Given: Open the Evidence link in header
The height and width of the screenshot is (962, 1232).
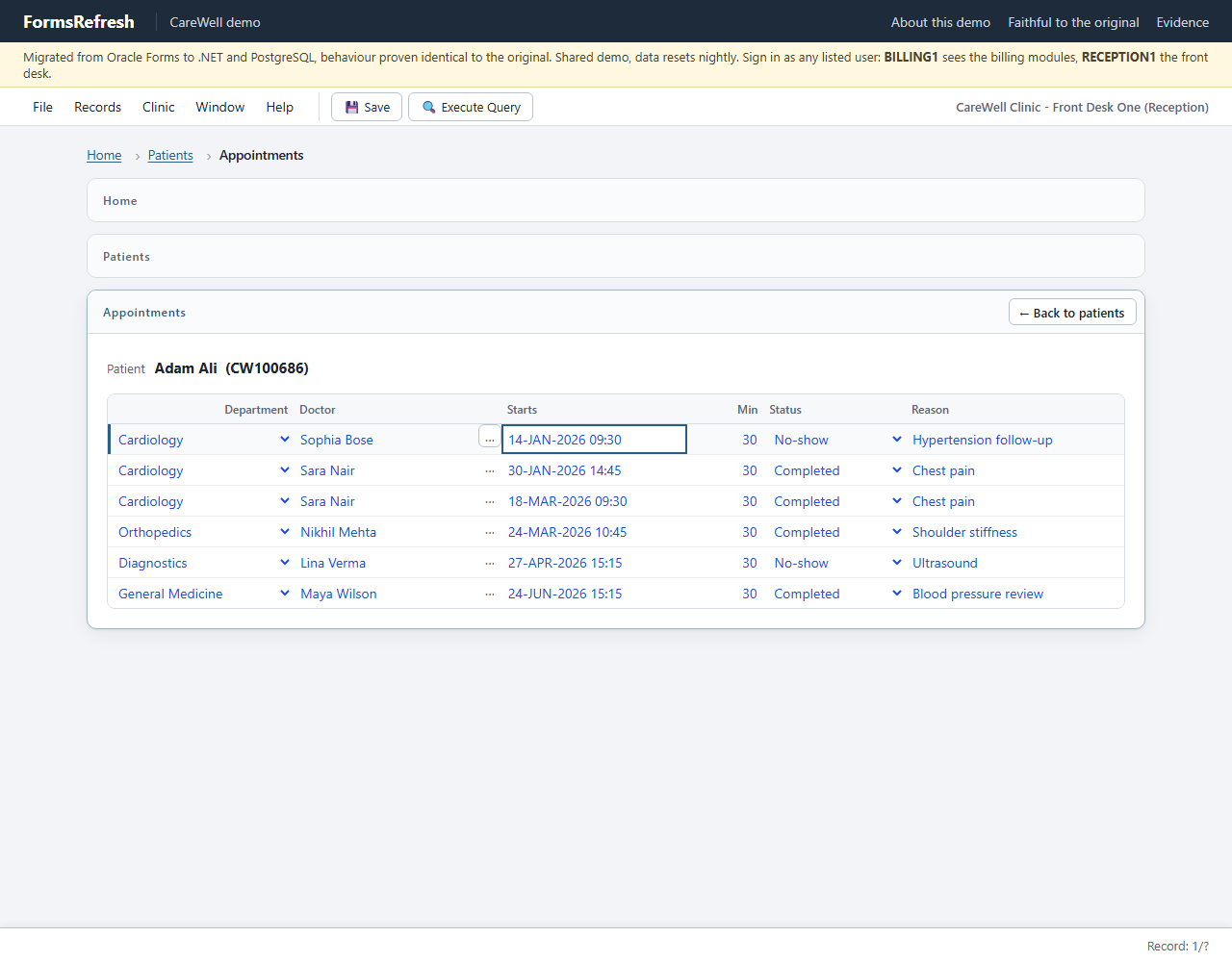Looking at the screenshot, I should [x=1183, y=22].
